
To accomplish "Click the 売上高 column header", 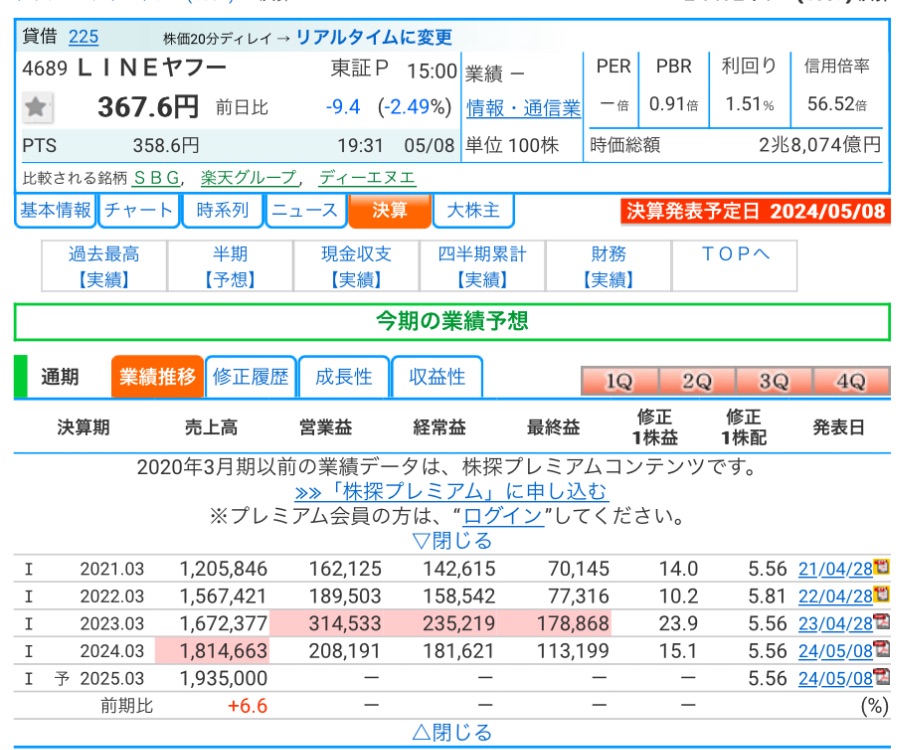I will pos(211,427).
